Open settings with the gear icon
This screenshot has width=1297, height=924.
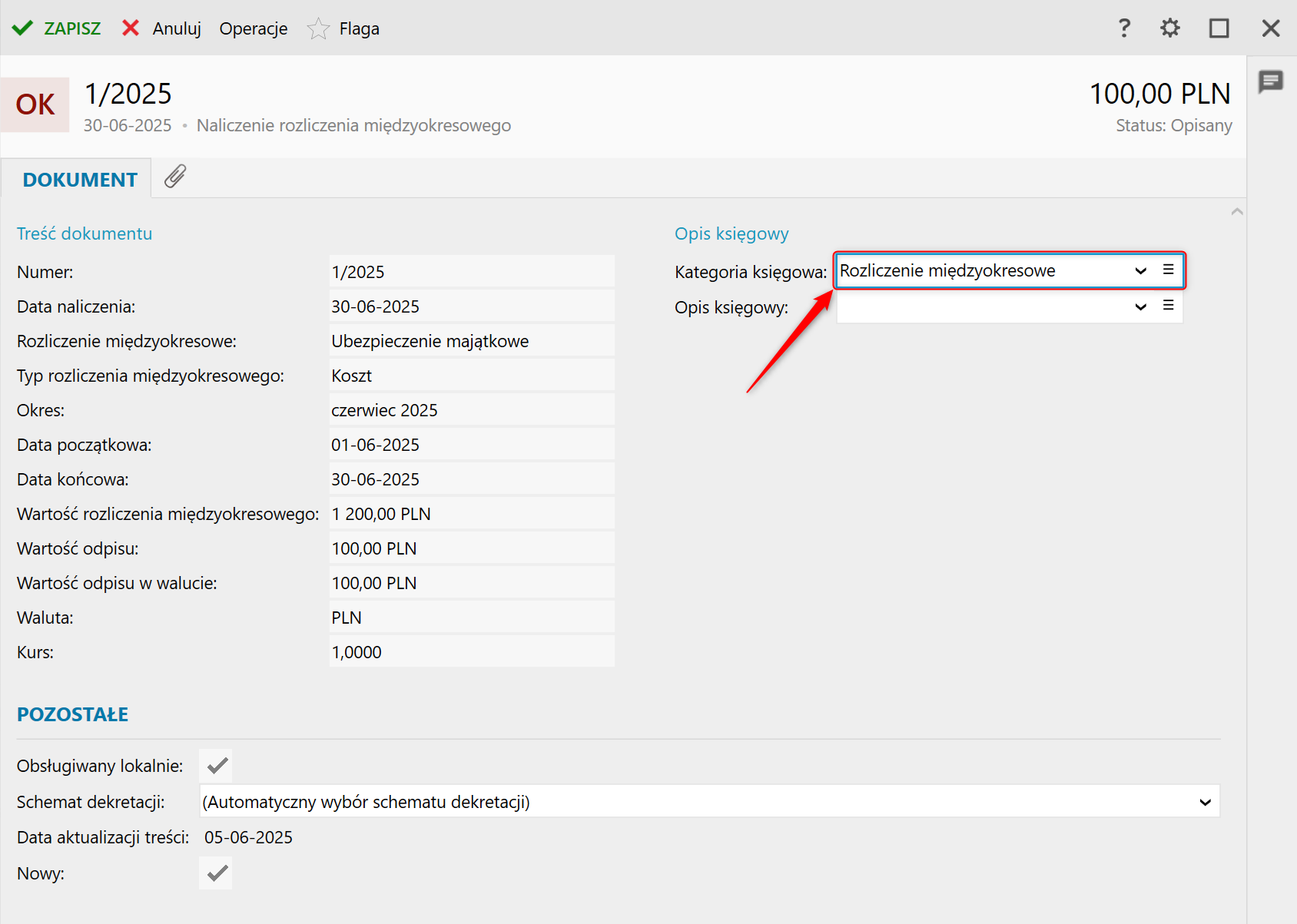(1169, 29)
